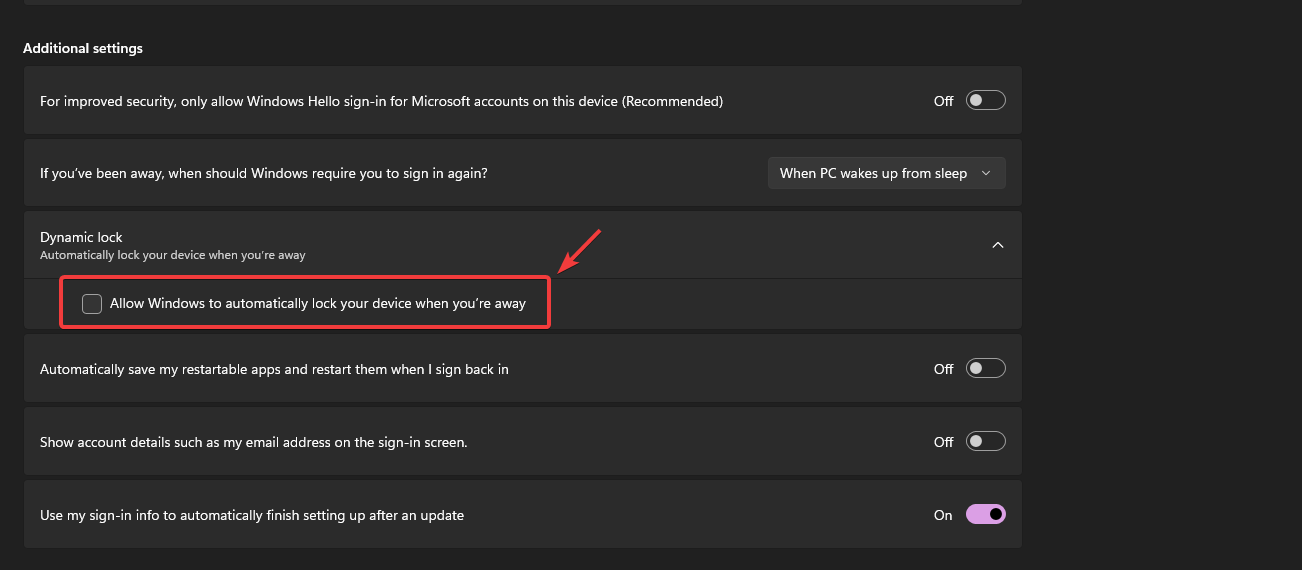This screenshot has height=570, width=1302.
Task: Click 'Show account details such as my email' text
Action: 254,441
